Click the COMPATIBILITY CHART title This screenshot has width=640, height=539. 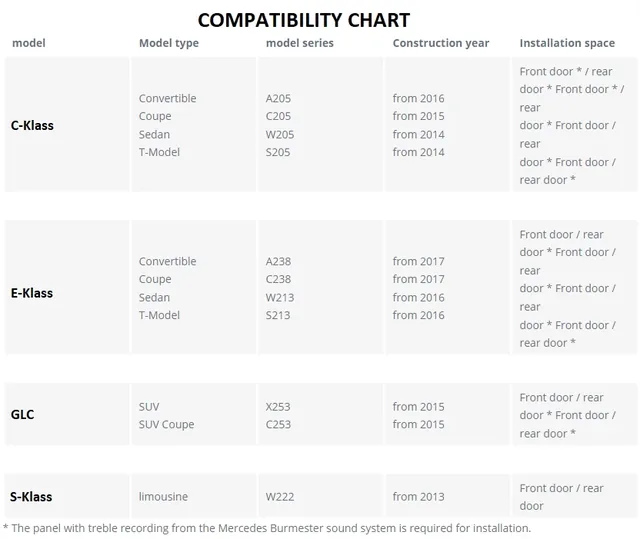pos(304,20)
